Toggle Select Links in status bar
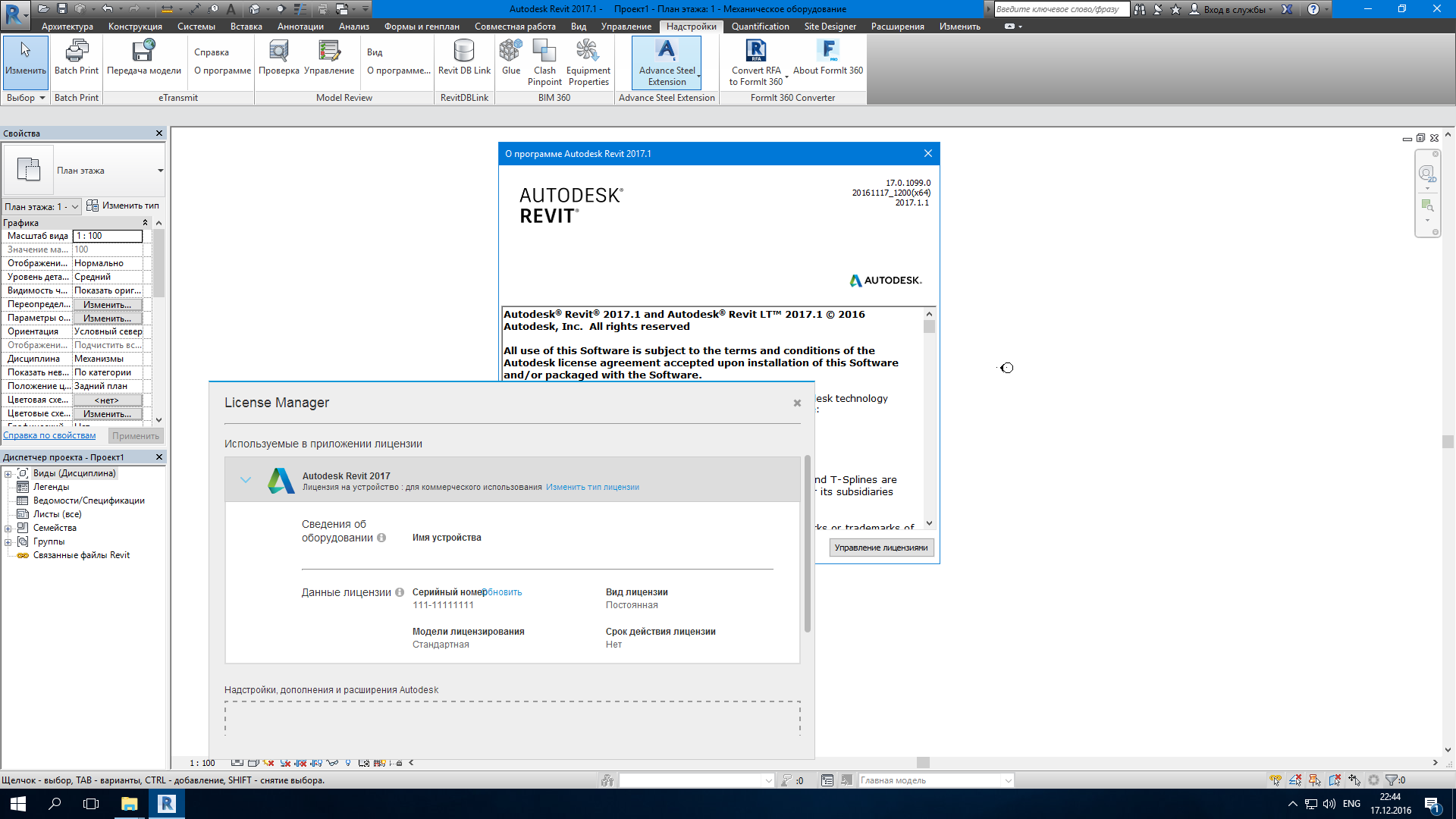 click(x=1276, y=780)
